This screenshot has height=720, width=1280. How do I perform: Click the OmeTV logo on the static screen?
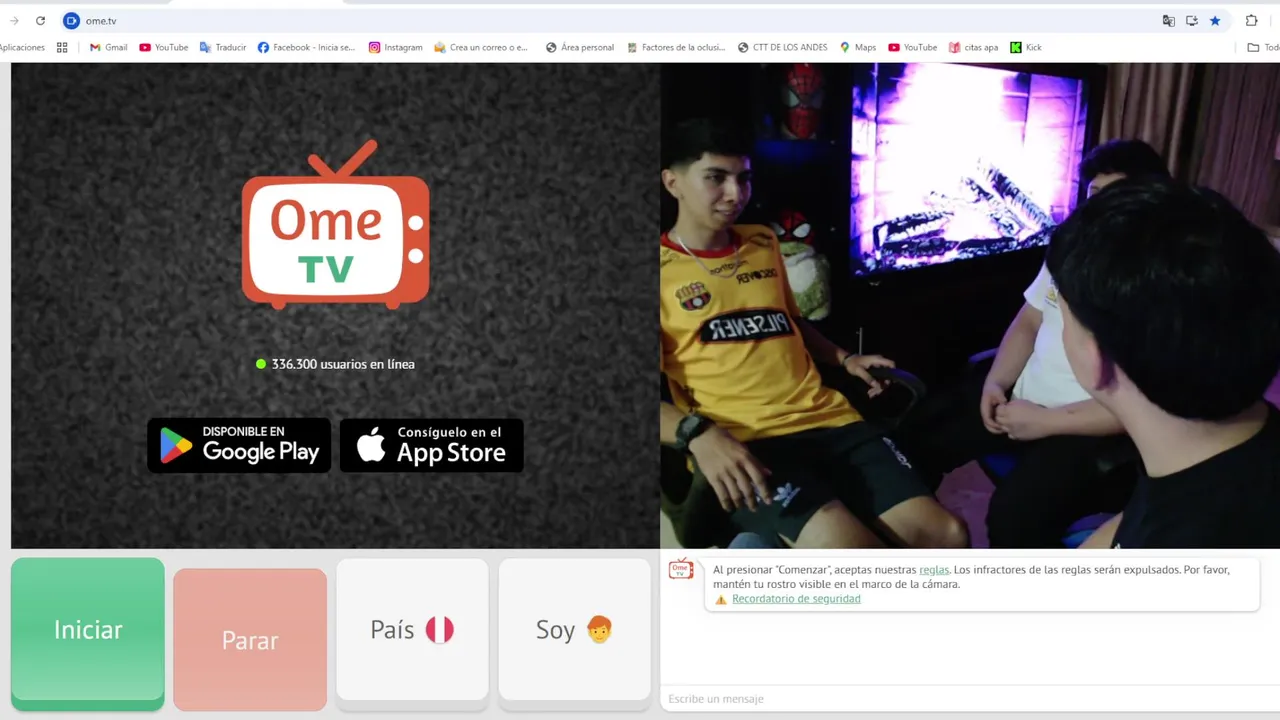pyautogui.click(x=336, y=224)
